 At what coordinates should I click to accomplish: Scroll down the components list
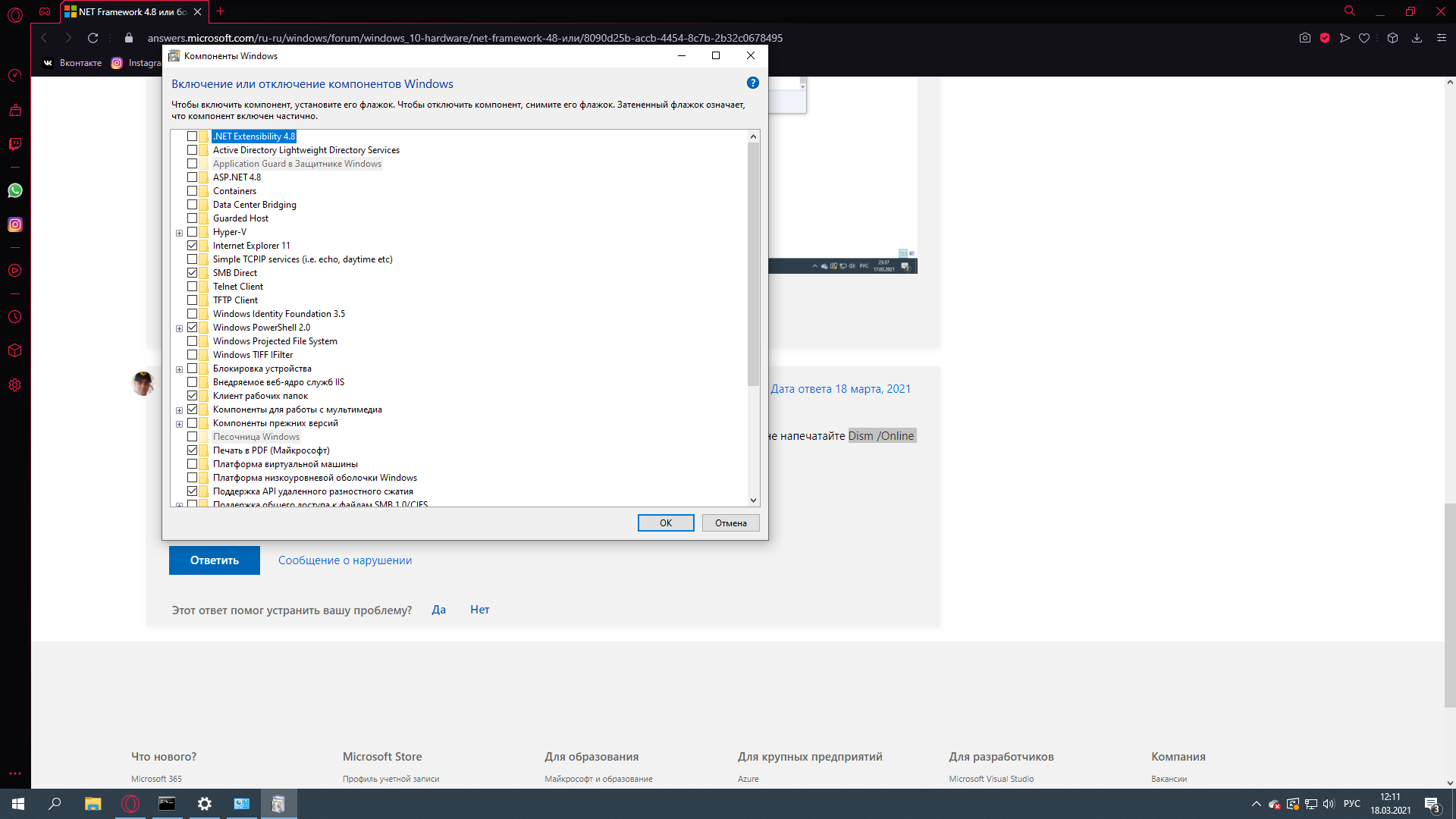click(753, 500)
